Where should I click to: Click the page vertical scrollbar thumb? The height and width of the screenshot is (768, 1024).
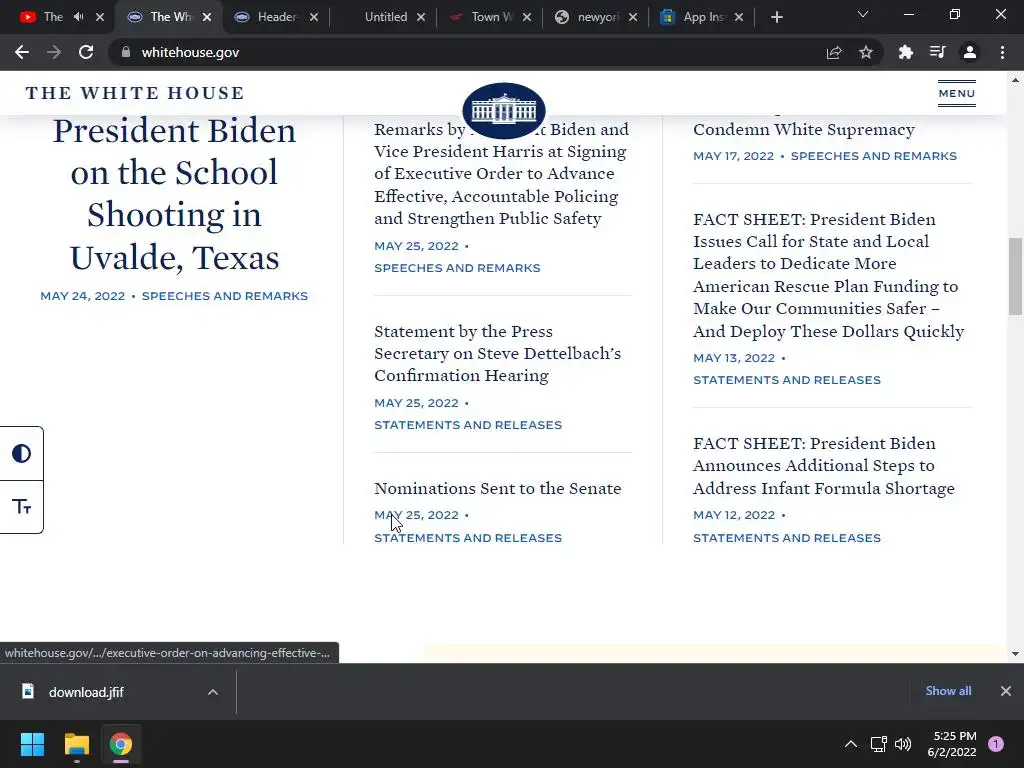tap(1015, 276)
